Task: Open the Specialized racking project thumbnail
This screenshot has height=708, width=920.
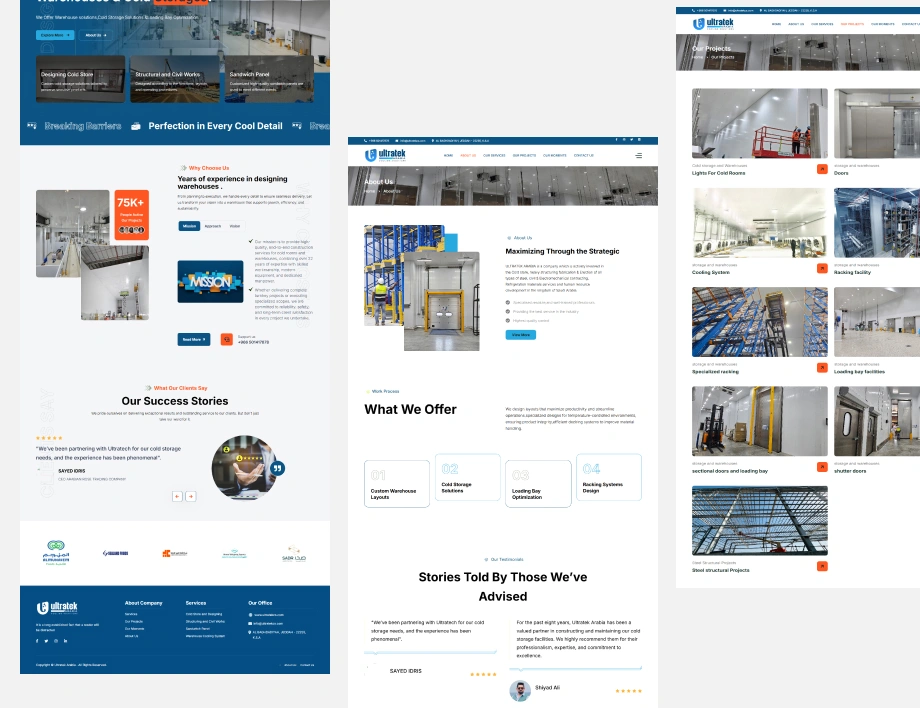Action: click(x=760, y=322)
